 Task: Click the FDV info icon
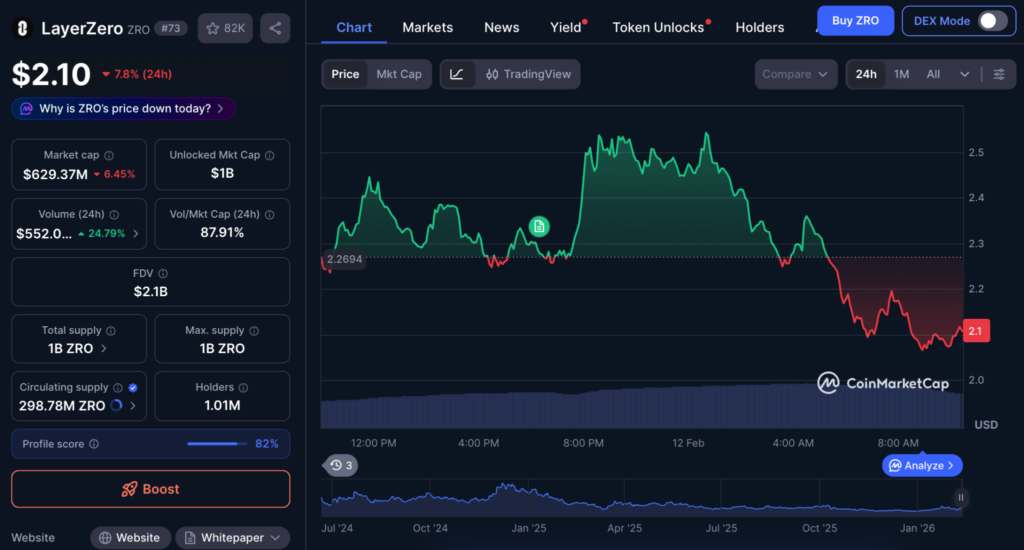(x=163, y=273)
